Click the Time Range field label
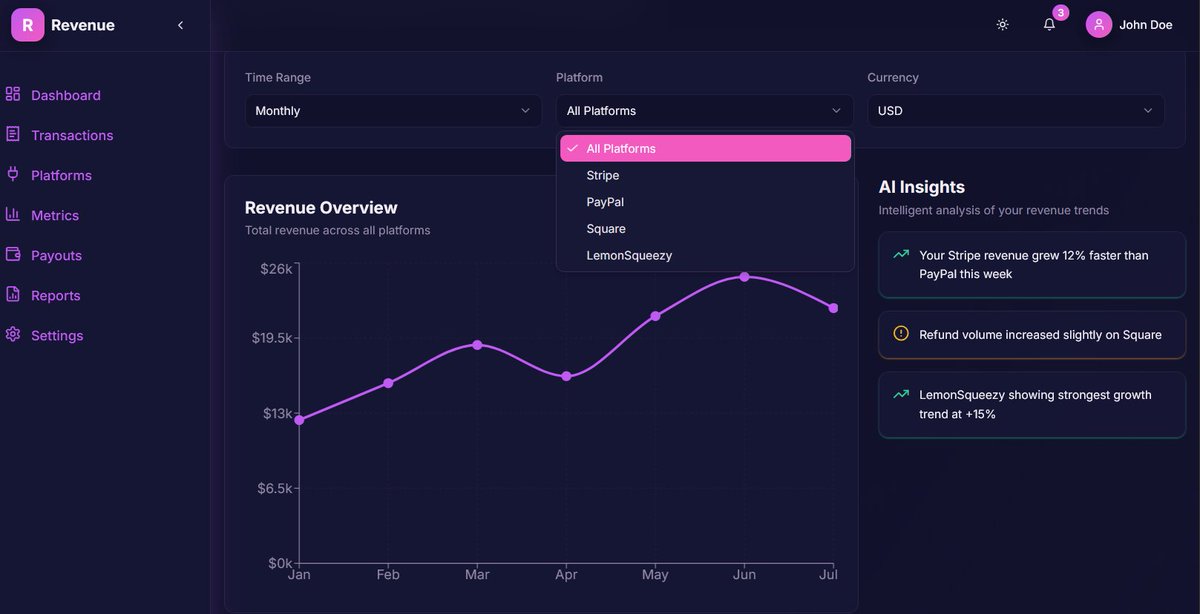1200x614 pixels. coord(278,77)
